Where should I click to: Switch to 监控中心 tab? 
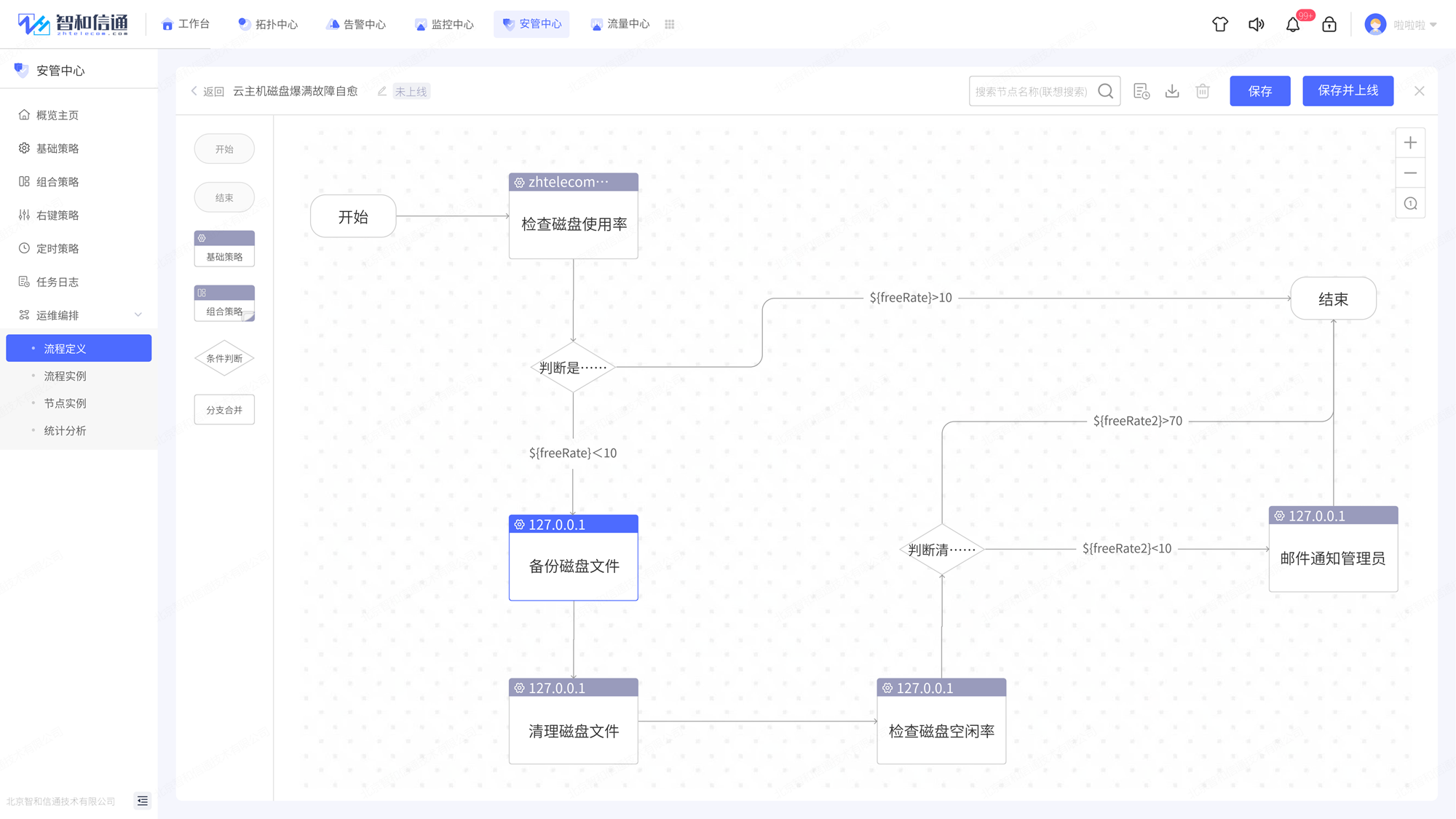(444, 24)
